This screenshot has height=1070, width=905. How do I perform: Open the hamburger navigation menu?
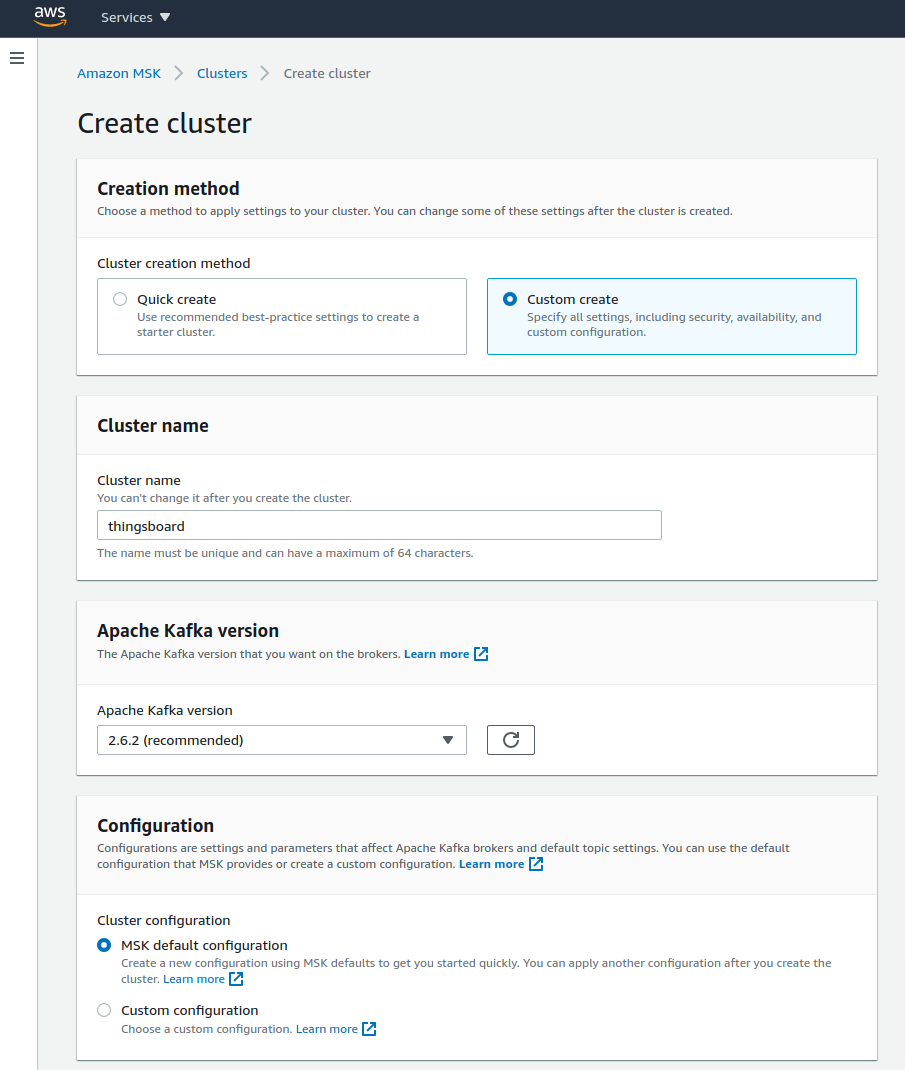[x=17, y=58]
